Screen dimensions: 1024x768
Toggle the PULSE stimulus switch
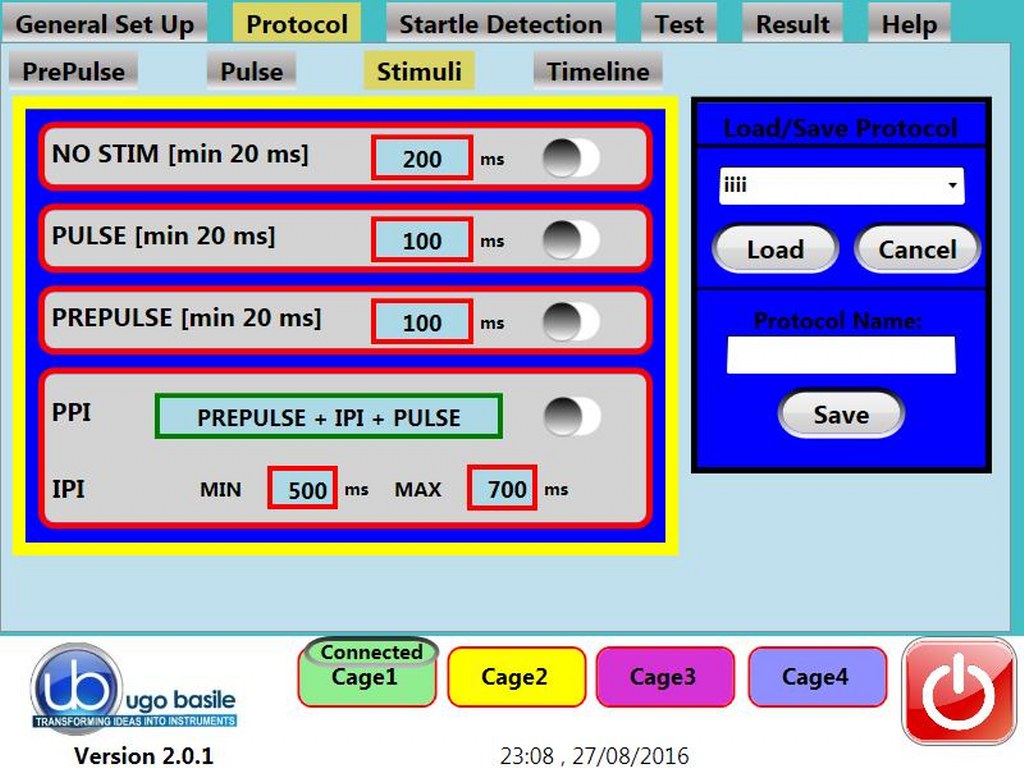(x=571, y=240)
